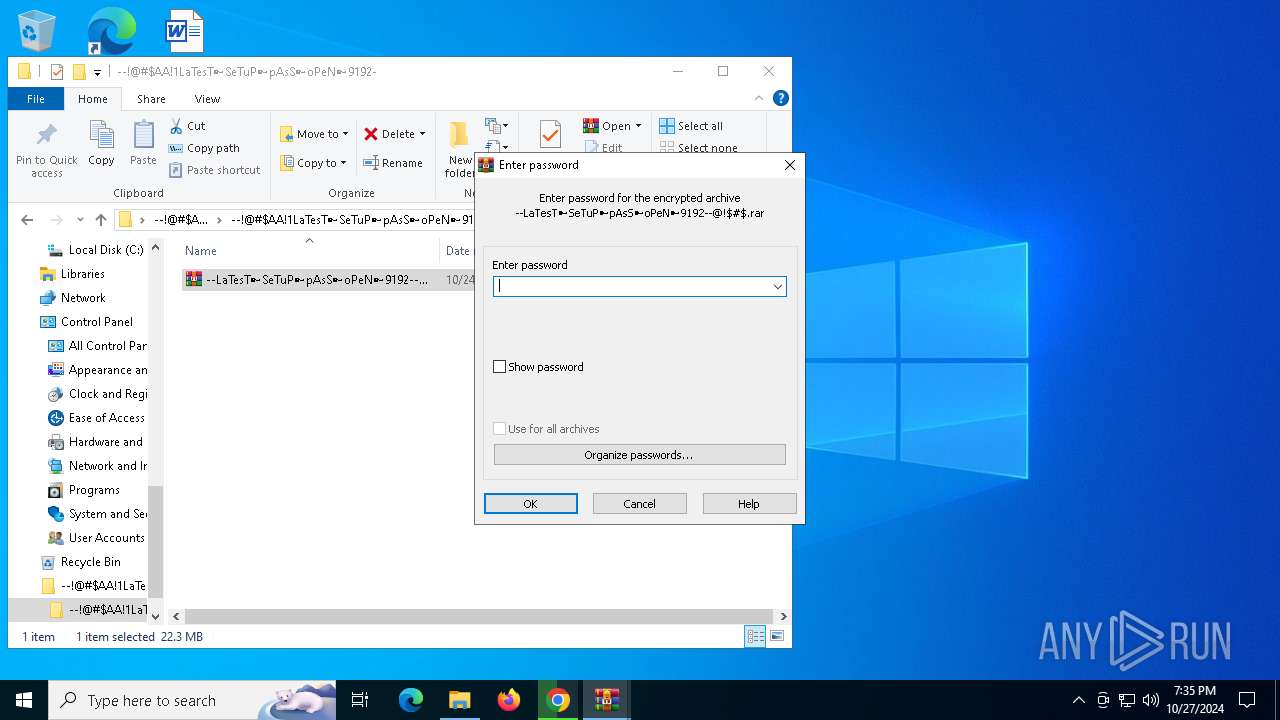1280x720 pixels.
Task: Open Chrome from the taskbar
Action: click(x=558, y=700)
